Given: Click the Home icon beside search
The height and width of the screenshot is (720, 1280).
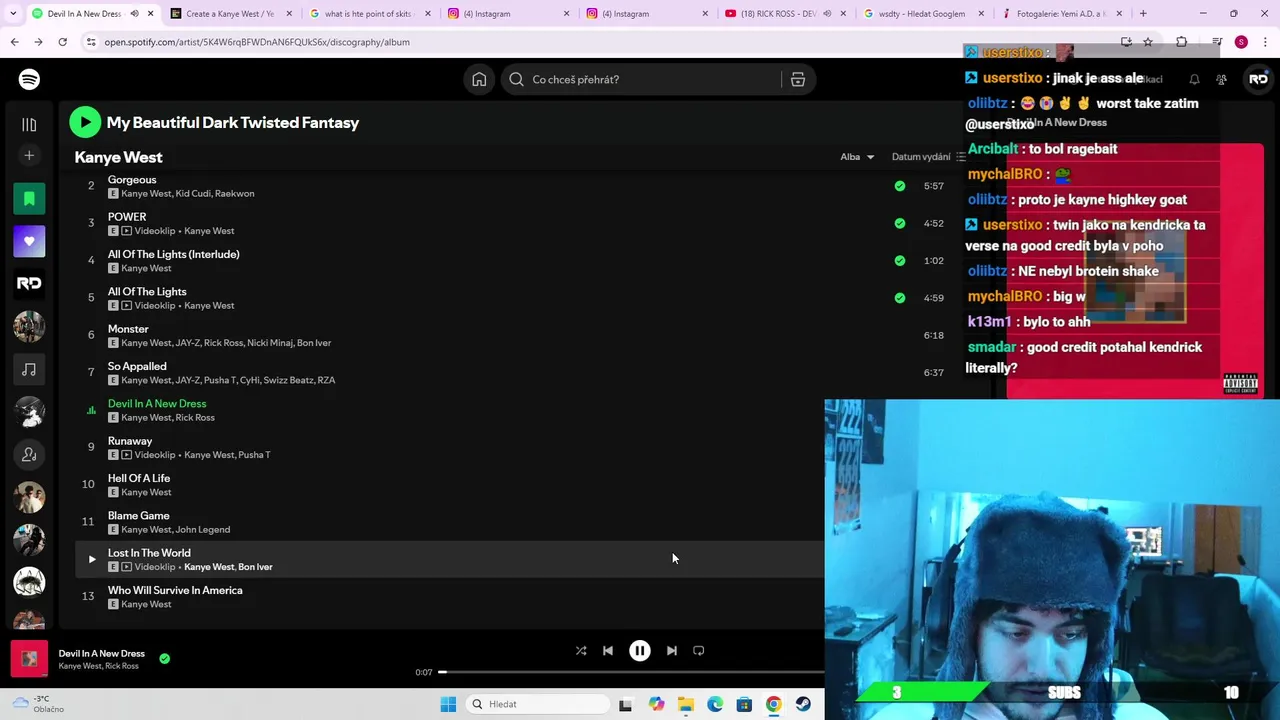Looking at the screenshot, I should [x=479, y=79].
